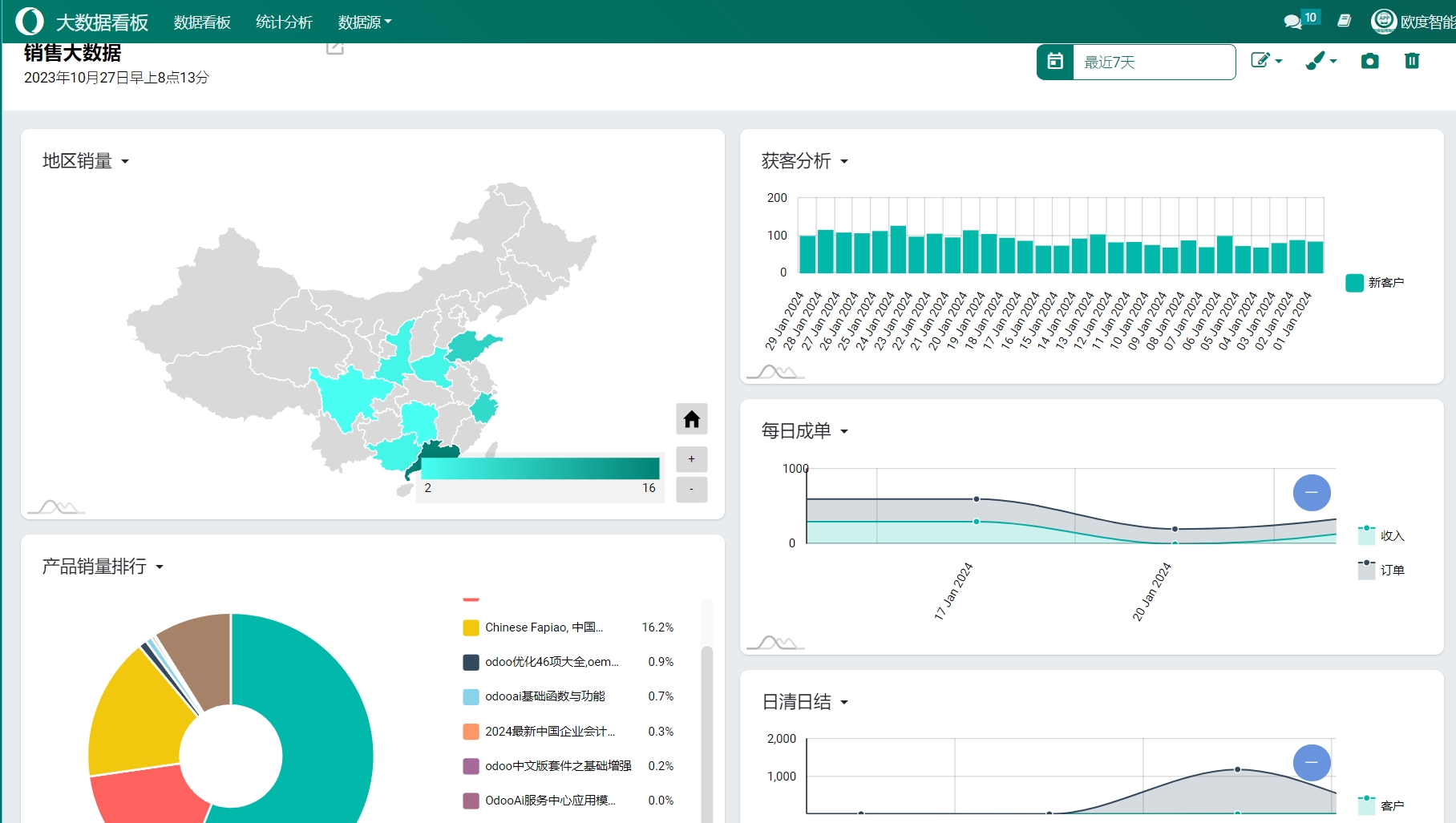Screen dimensions: 1456x823
Task: Click the 2023年10月27日 timestamp text
Action: [x=116, y=78]
